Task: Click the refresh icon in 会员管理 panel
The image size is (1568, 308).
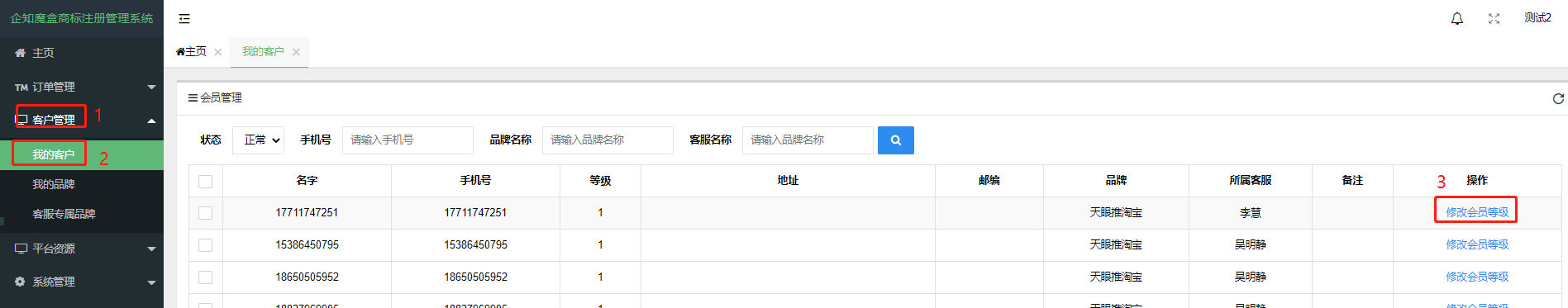Action: 1558,98
